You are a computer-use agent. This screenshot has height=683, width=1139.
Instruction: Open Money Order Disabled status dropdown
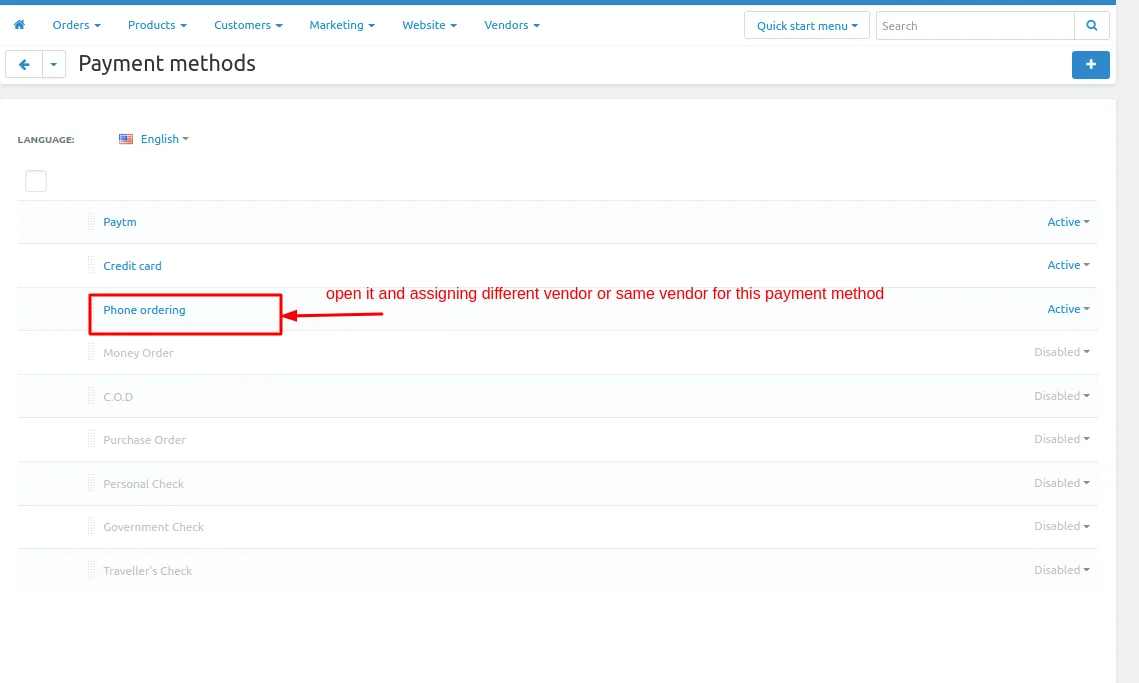click(x=1061, y=352)
